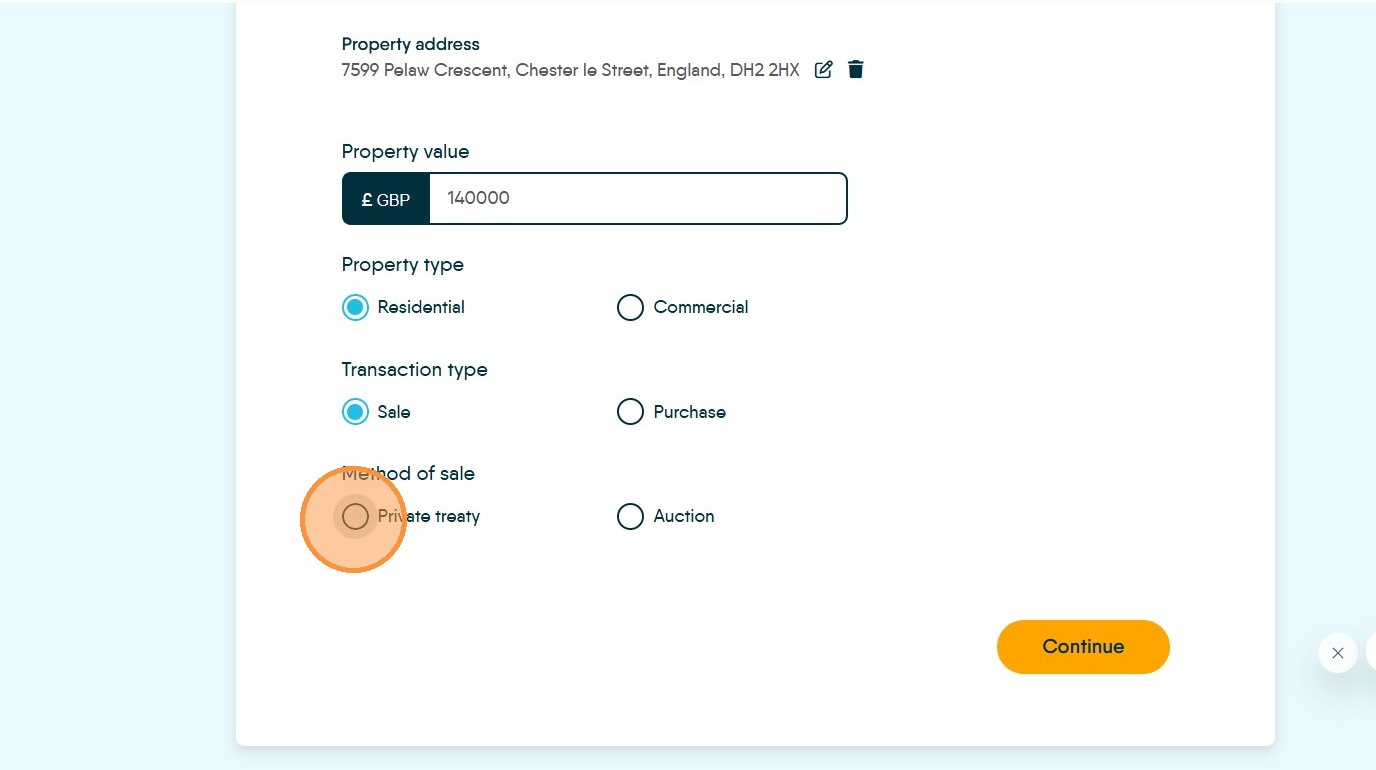The width and height of the screenshot is (1376, 770).
Task: Select the Sale transaction type radio
Action: (x=355, y=412)
